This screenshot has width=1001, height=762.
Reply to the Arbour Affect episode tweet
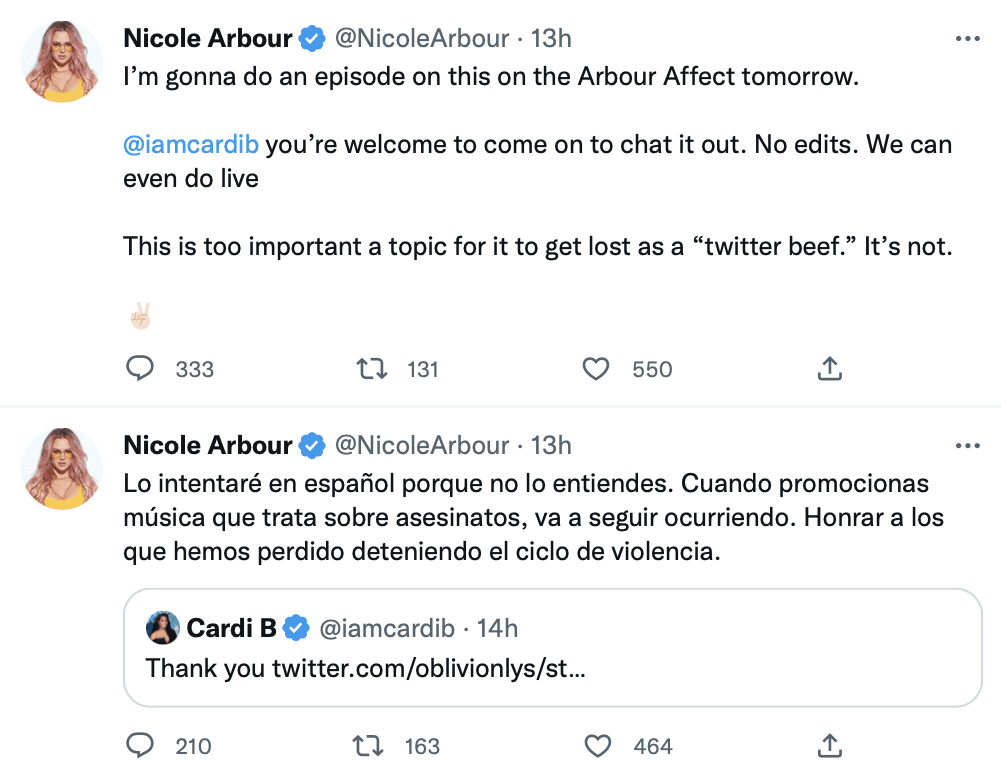[140, 368]
